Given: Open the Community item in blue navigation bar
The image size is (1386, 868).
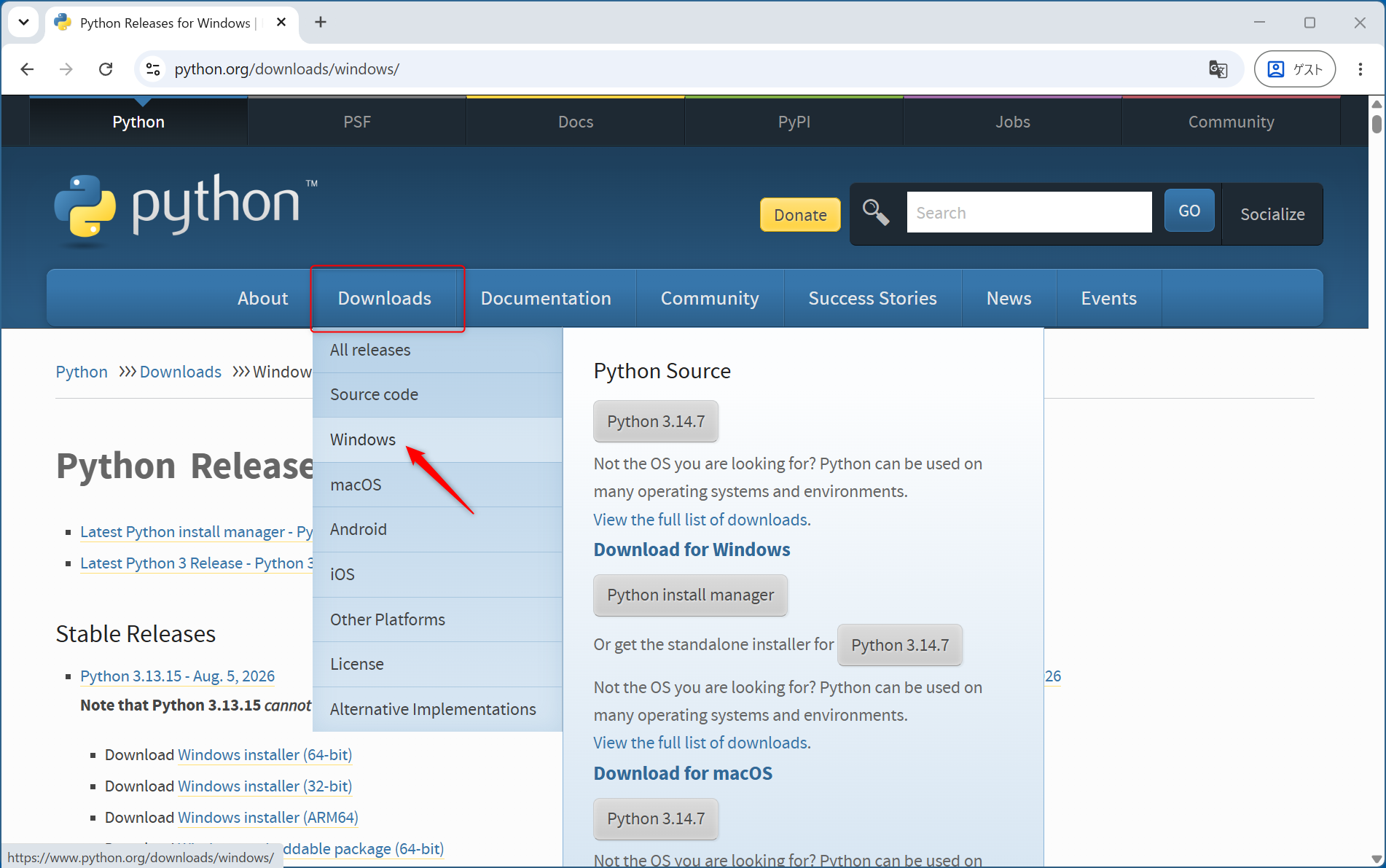Looking at the screenshot, I should tap(710, 298).
